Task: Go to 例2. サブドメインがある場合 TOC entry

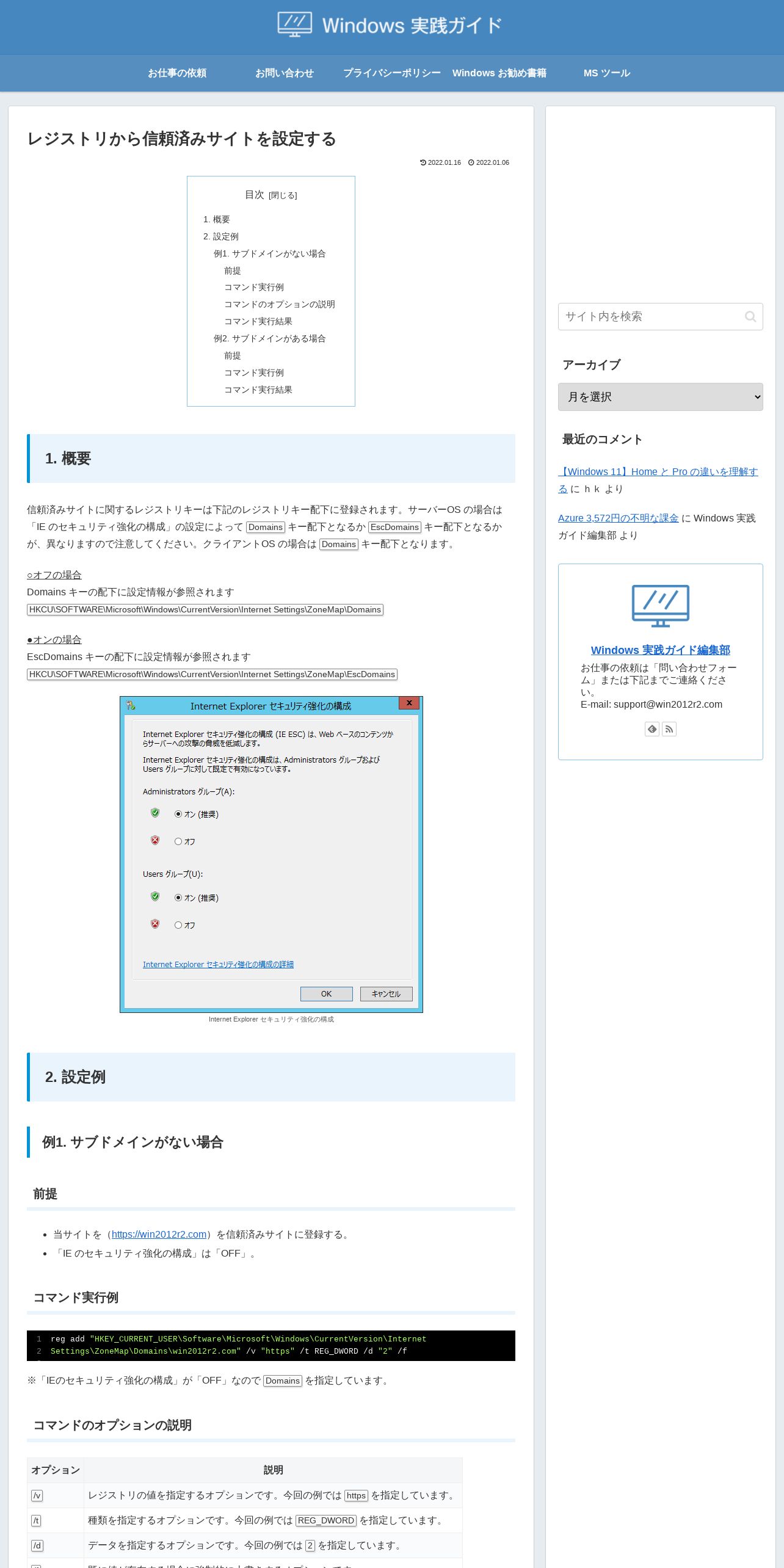Action: coord(270,338)
